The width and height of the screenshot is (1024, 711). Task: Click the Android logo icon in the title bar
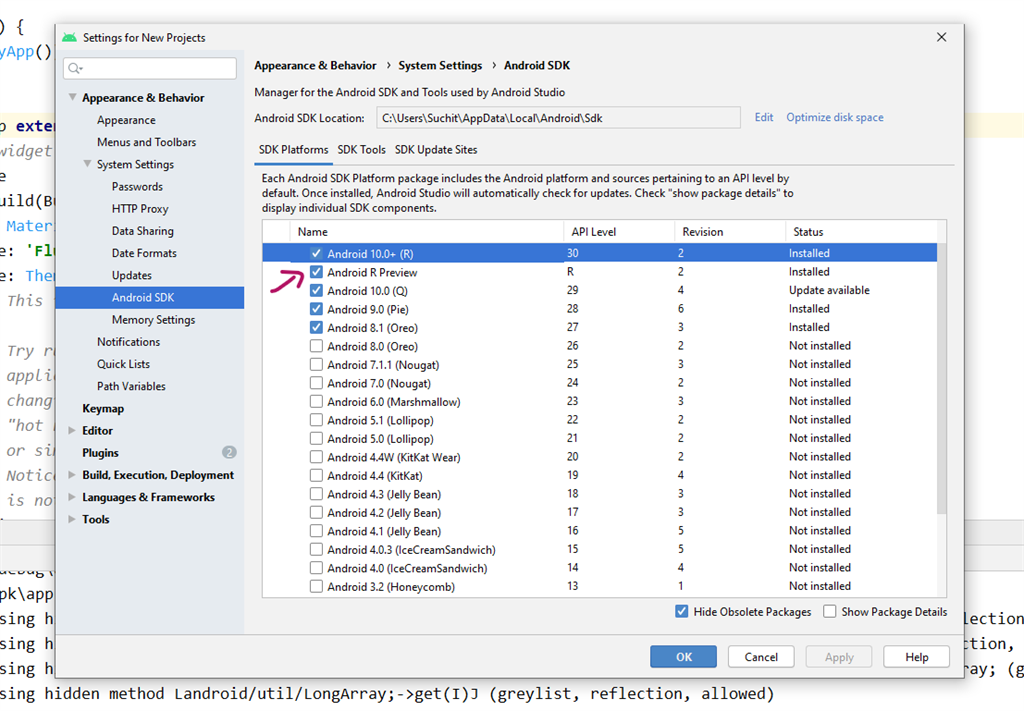[x=69, y=37]
